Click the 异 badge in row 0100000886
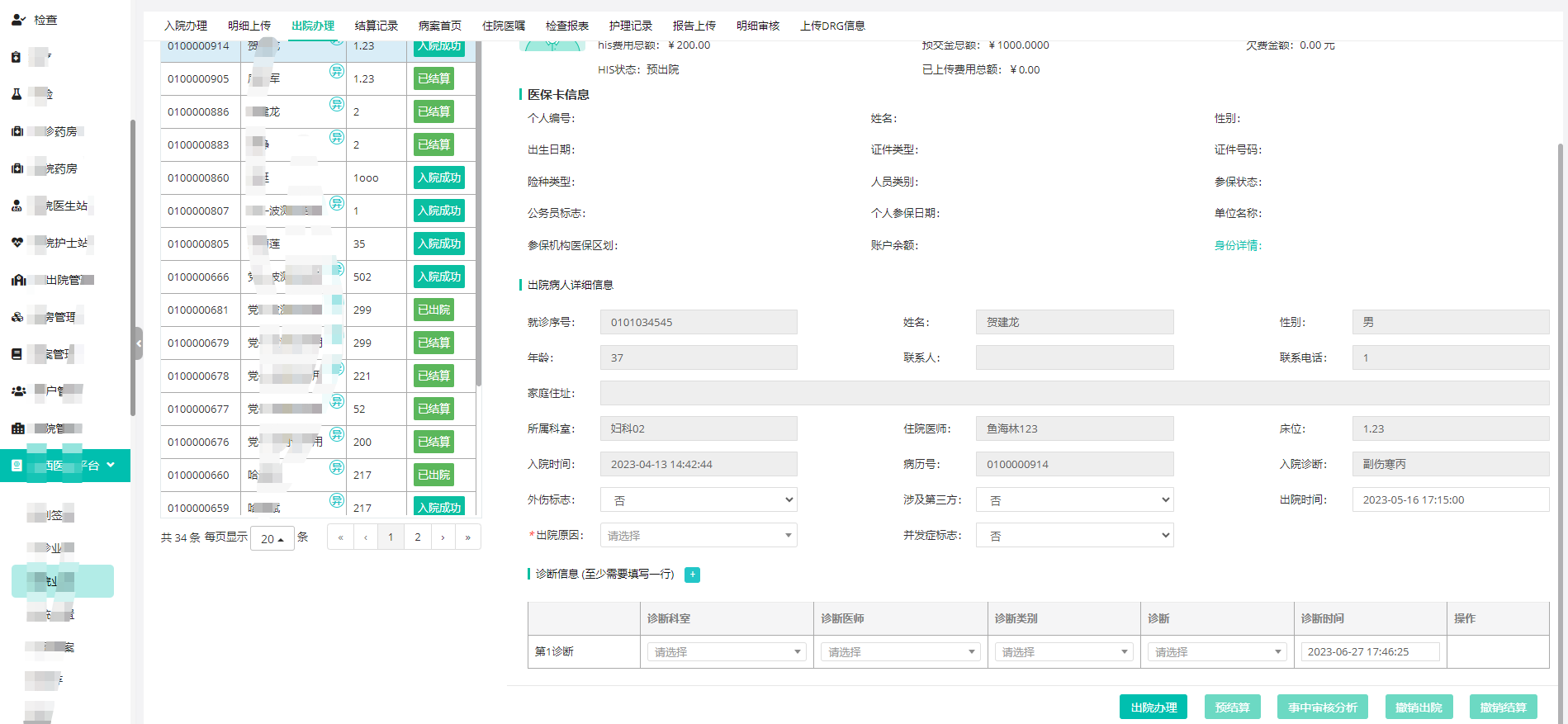 337,104
